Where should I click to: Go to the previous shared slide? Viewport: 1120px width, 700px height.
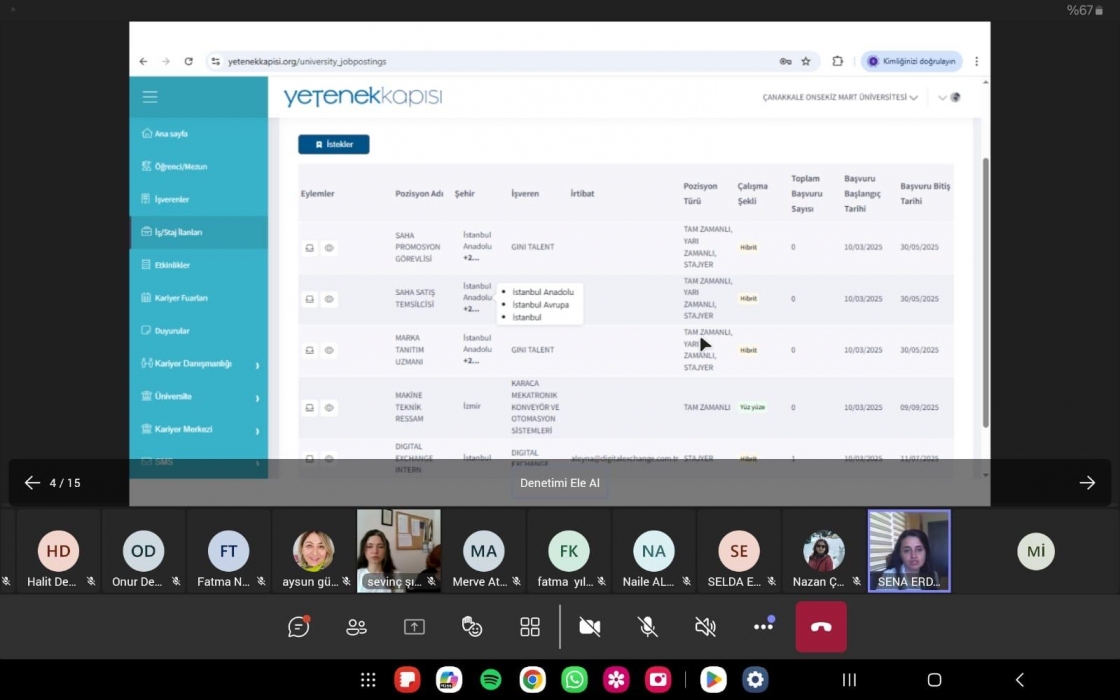[32, 483]
